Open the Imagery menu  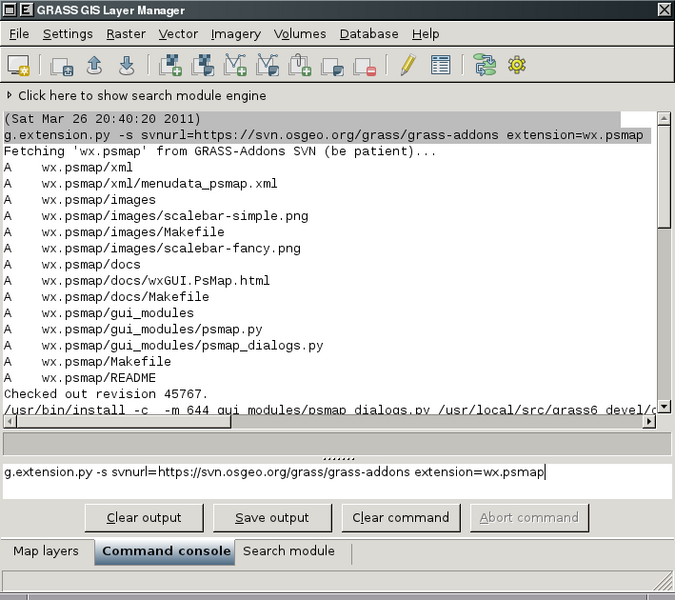235,34
